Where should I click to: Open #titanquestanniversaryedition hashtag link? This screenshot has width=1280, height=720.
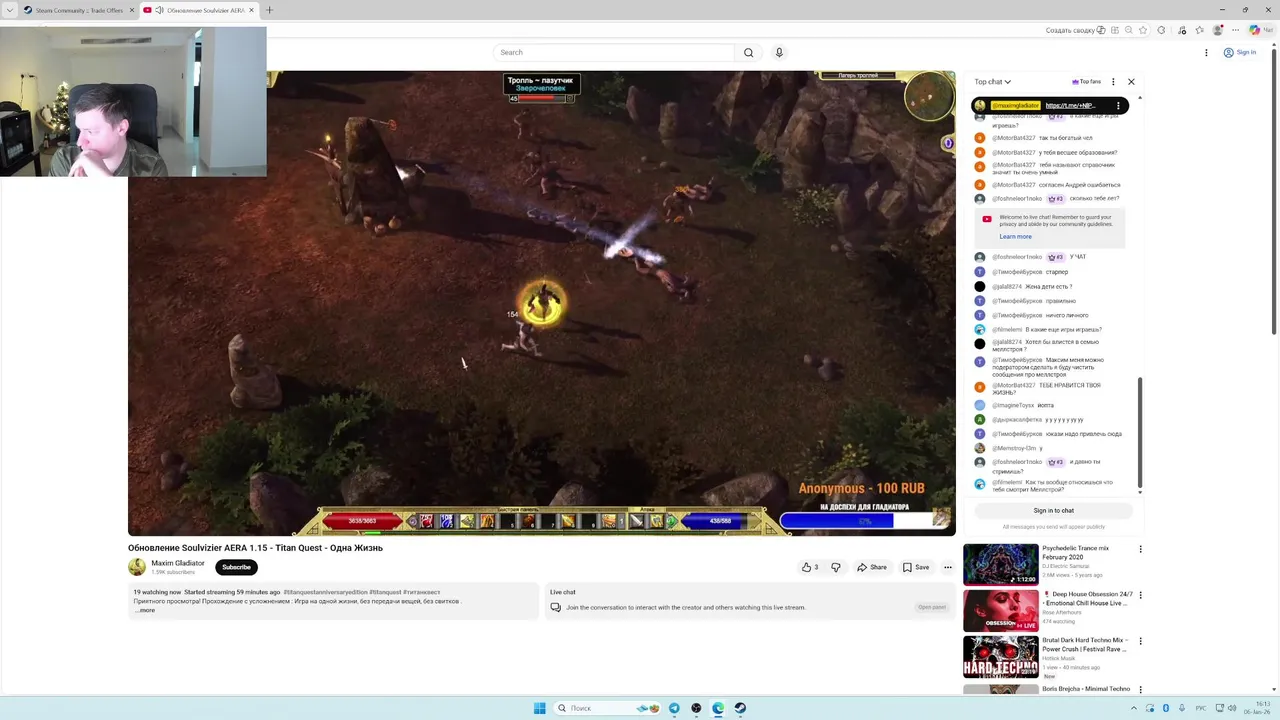click(325, 592)
